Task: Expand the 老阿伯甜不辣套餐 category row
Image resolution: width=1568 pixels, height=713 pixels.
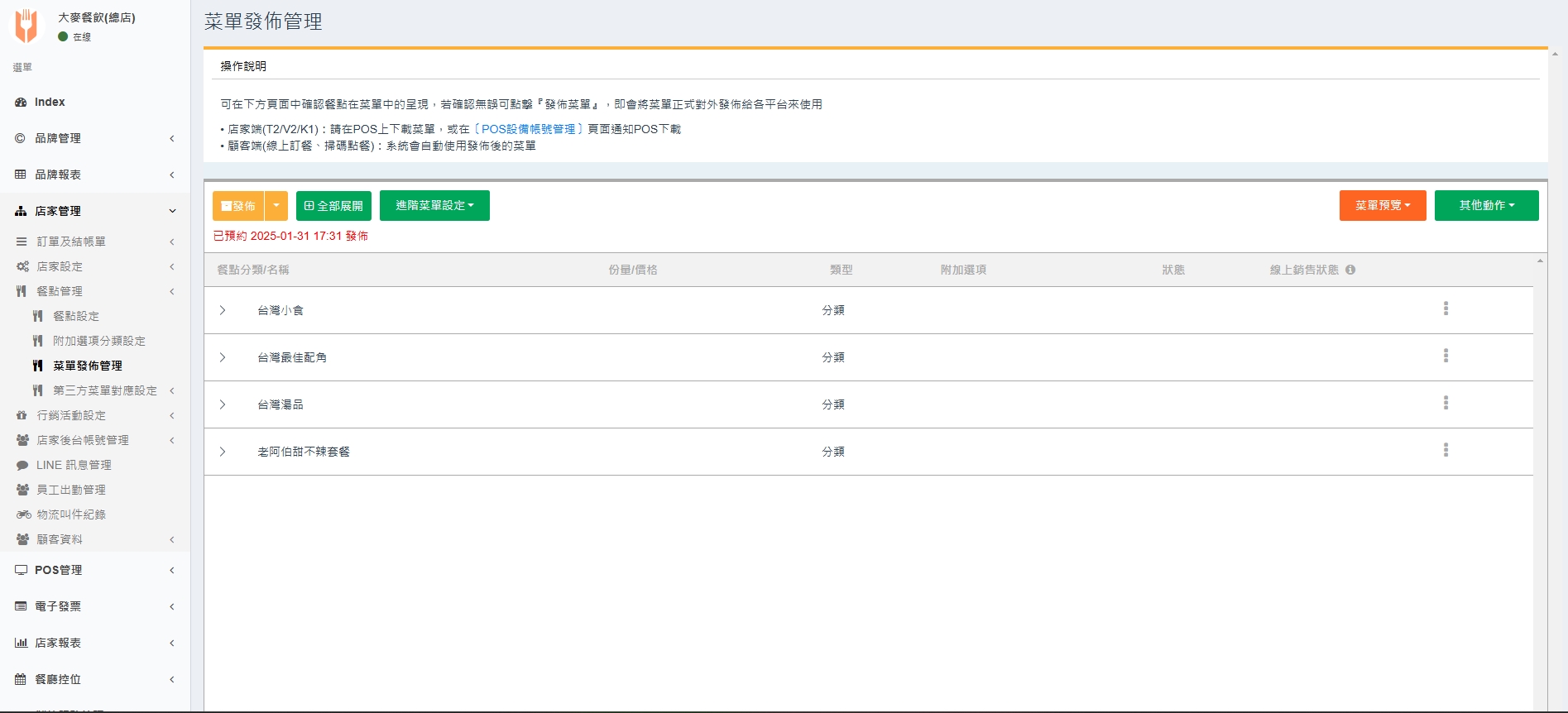Action: pos(223,452)
